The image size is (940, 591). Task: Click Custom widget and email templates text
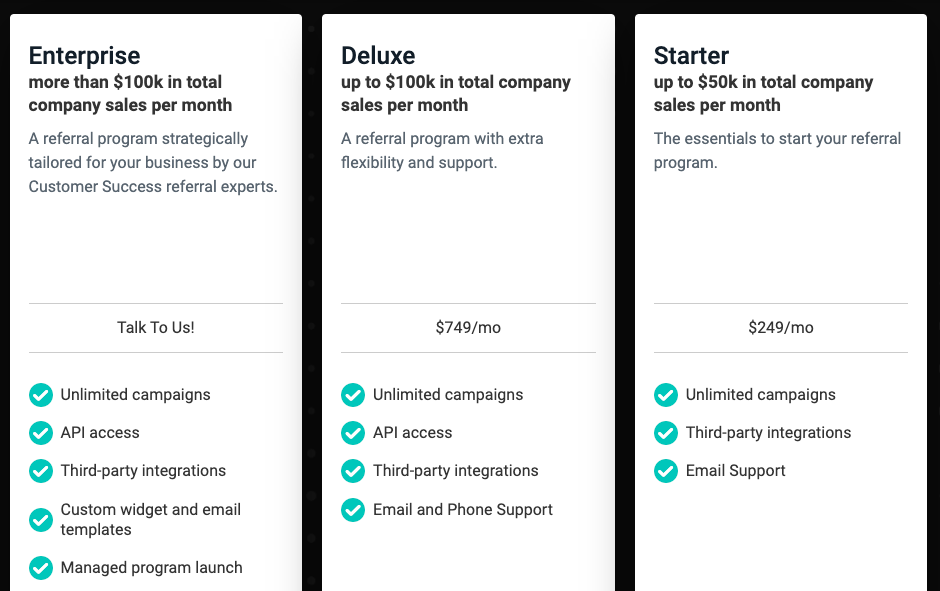[x=150, y=520]
